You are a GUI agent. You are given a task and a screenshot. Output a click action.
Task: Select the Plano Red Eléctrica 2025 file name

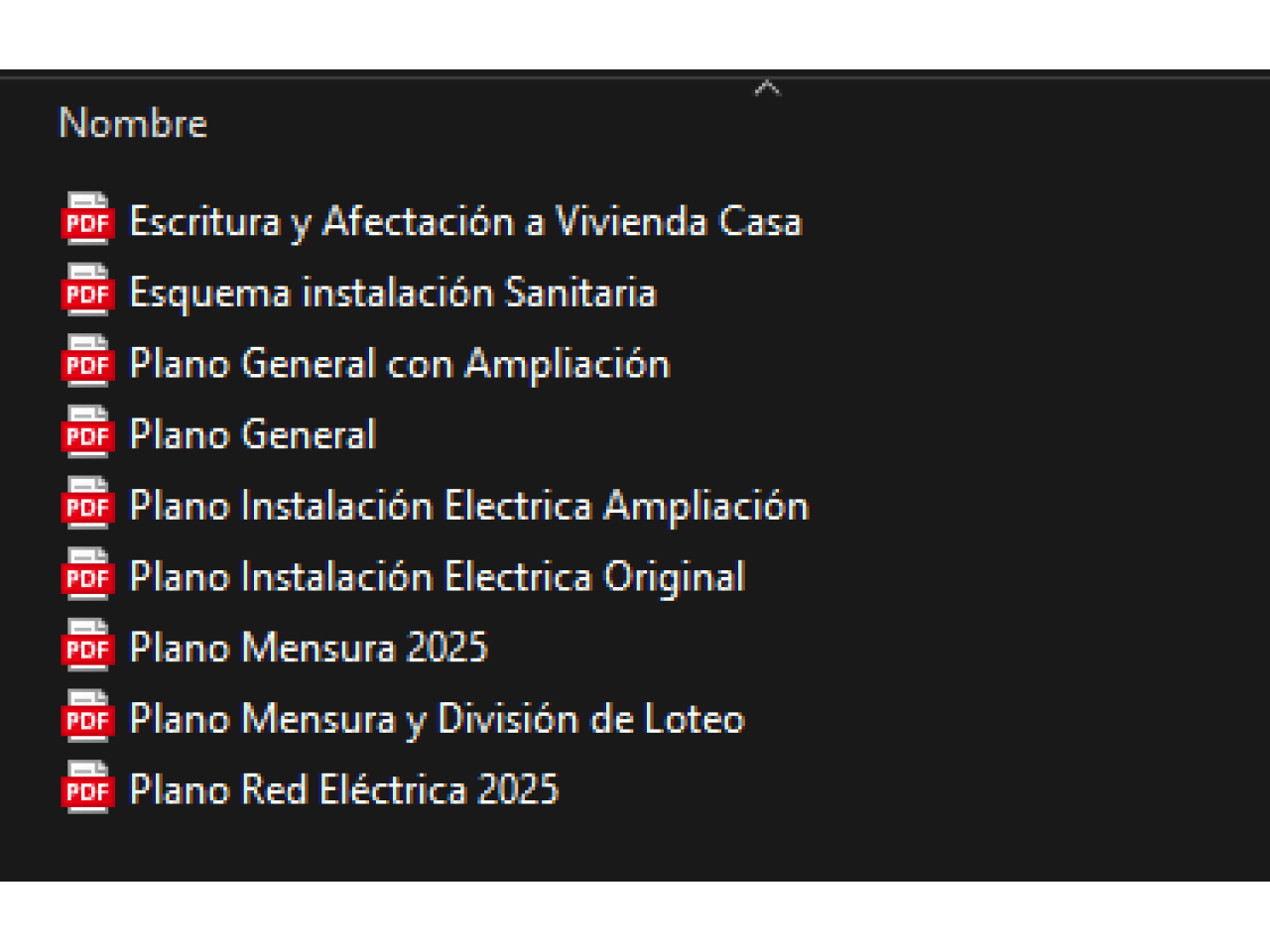point(343,790)
